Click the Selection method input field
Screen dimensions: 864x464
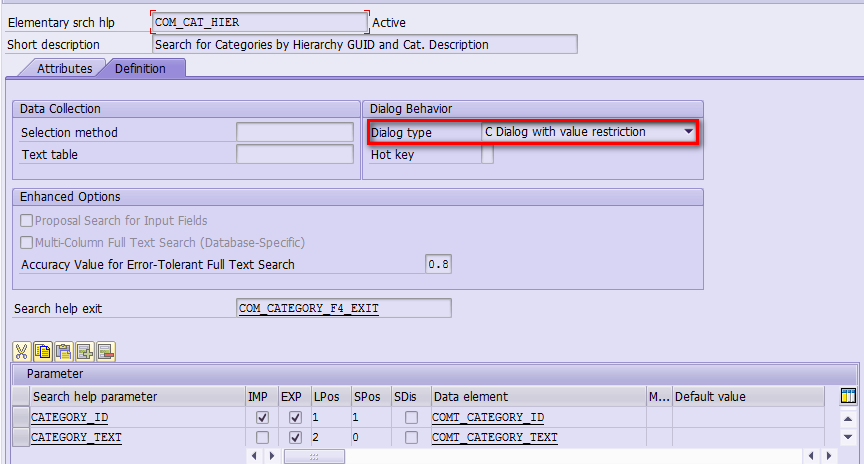pyautogui.click(x=295, y=132)
